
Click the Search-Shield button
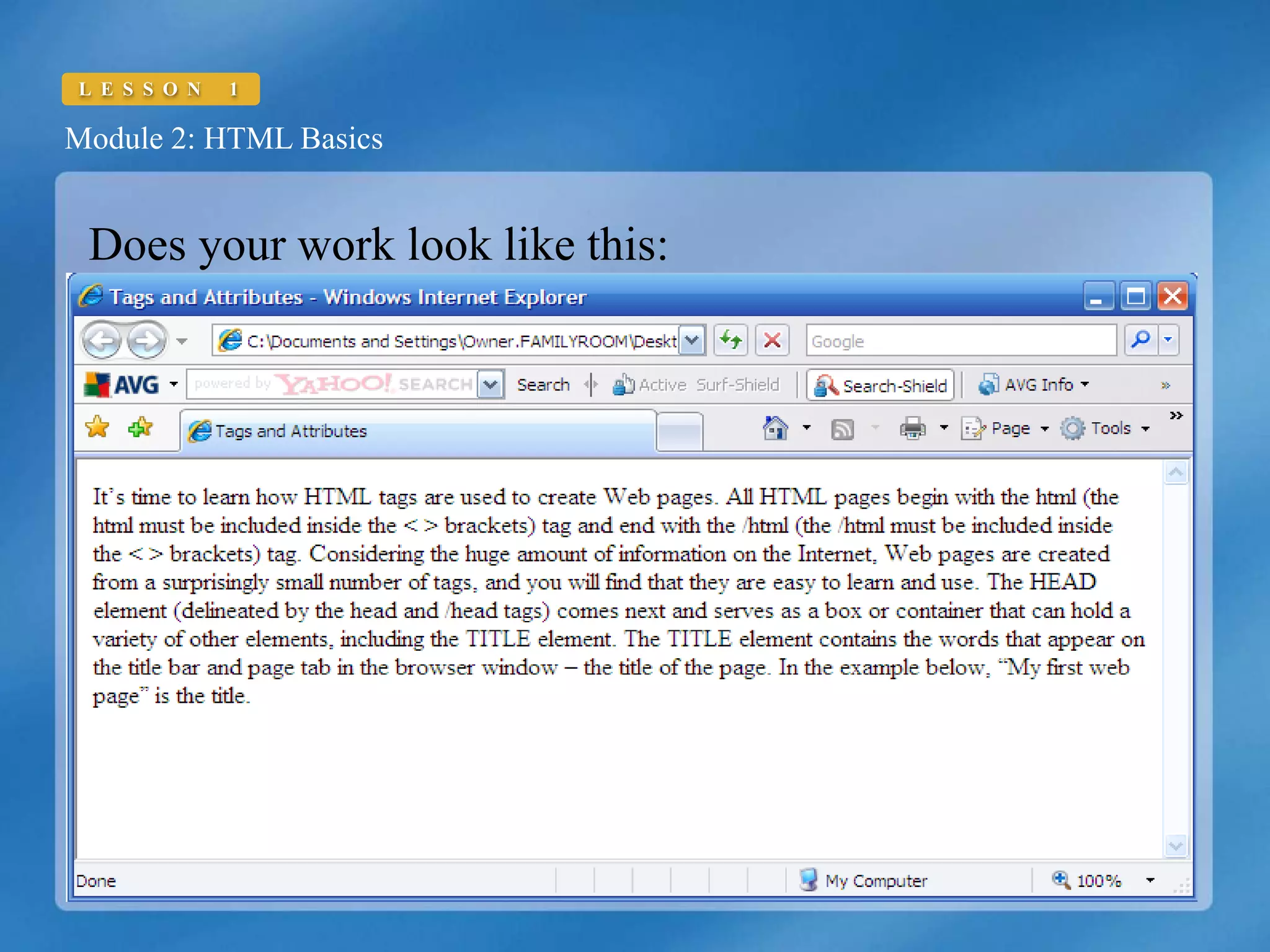point(880,386)
